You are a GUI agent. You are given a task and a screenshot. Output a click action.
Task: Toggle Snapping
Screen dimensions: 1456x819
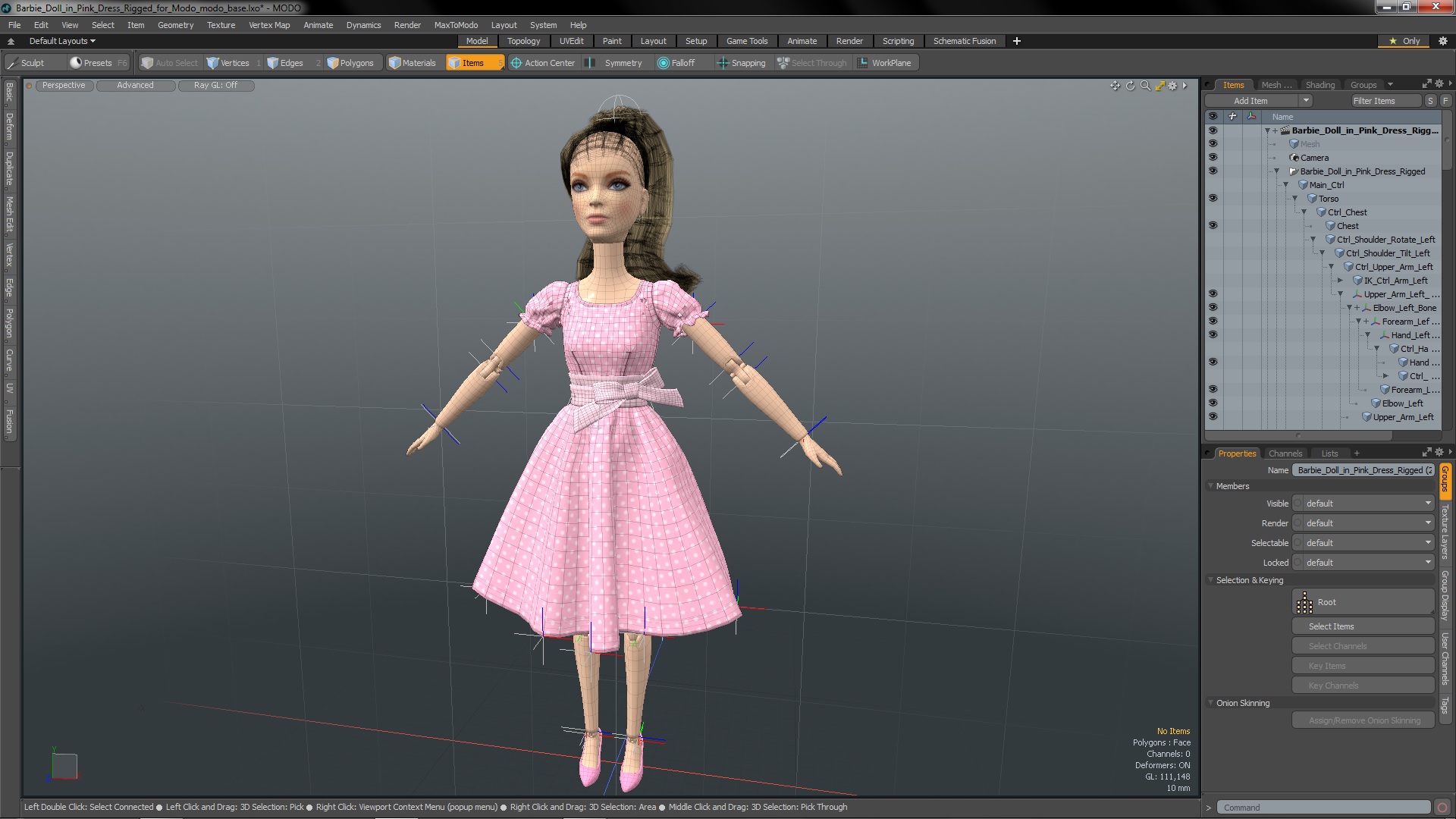pyautogui.click(x=742, y=63)
